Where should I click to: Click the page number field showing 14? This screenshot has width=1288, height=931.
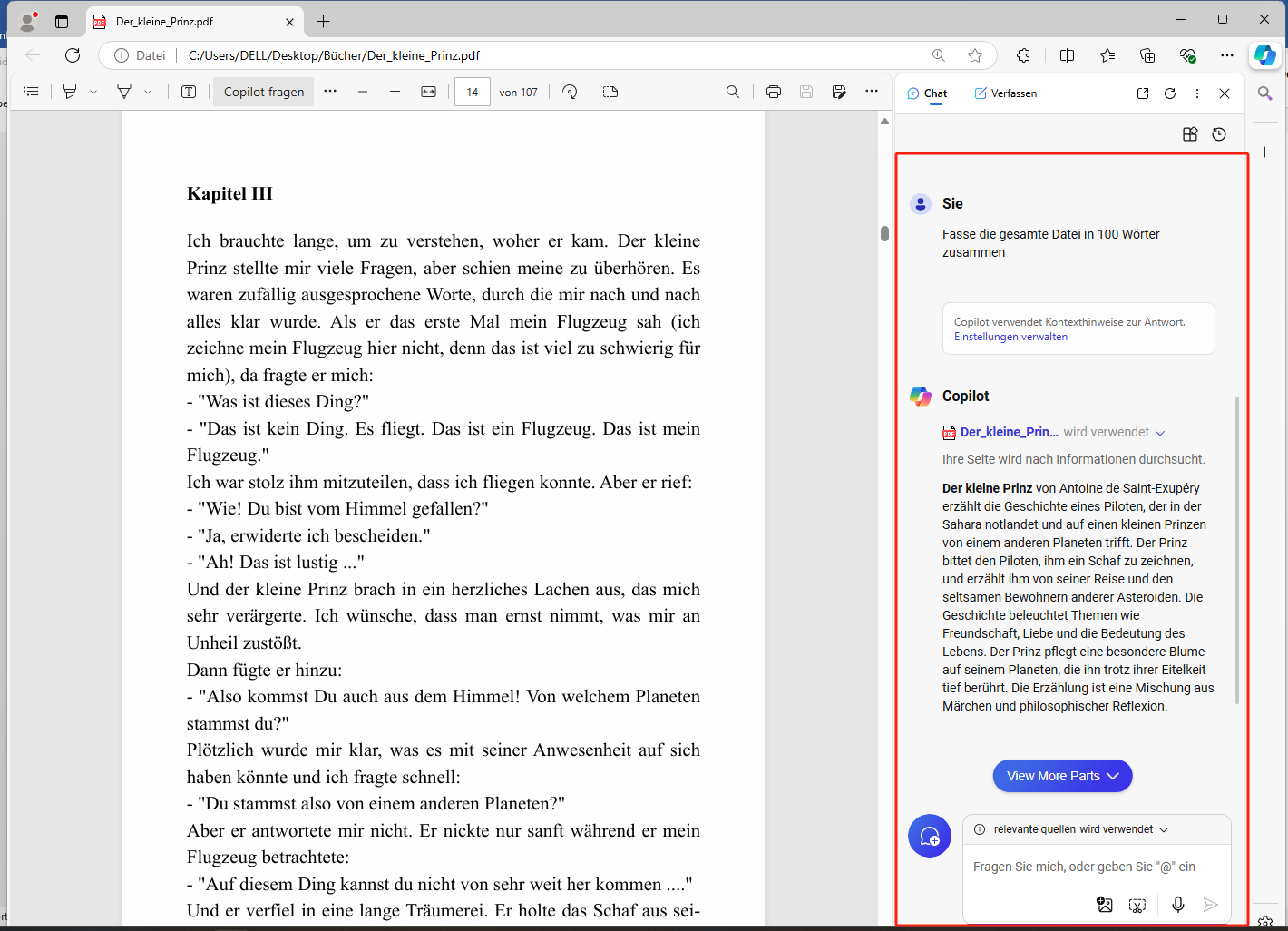473,92
